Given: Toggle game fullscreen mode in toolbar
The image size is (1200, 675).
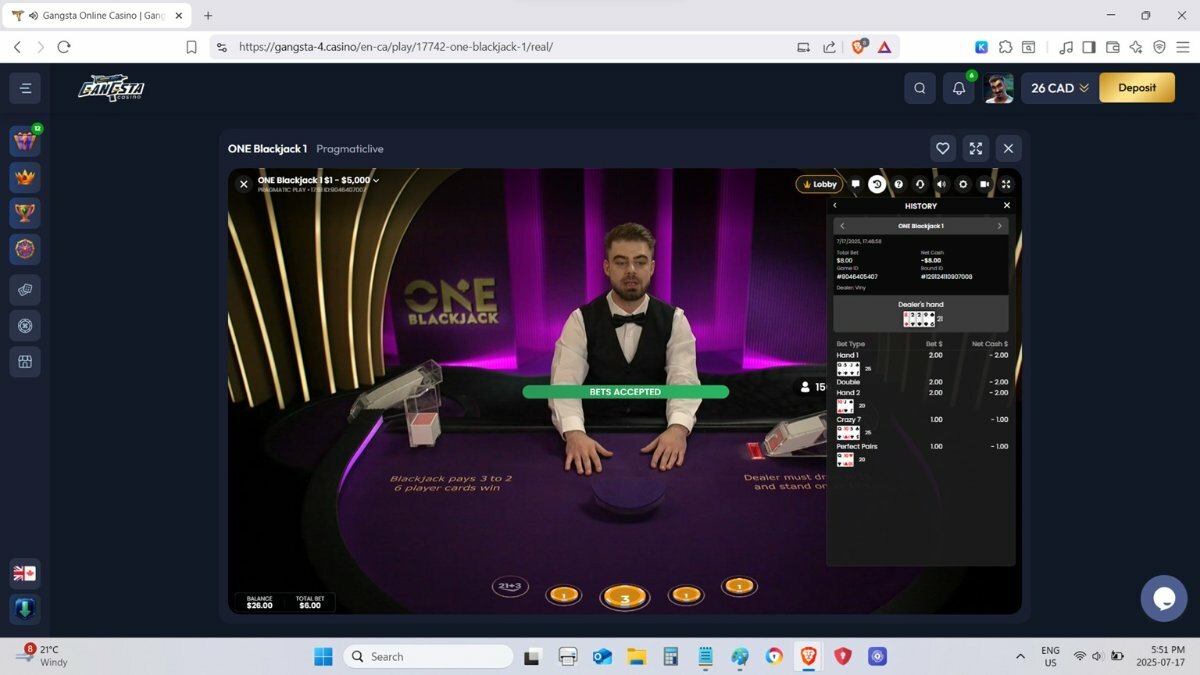Looking at the screenshot, I should point(1006,184).
